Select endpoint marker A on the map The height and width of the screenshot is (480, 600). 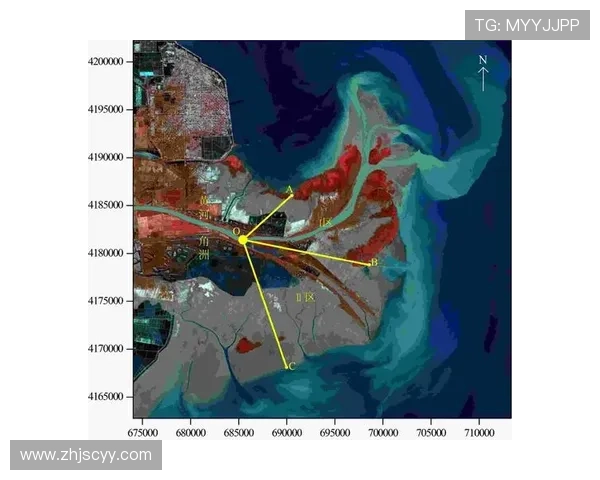point(290,190)
